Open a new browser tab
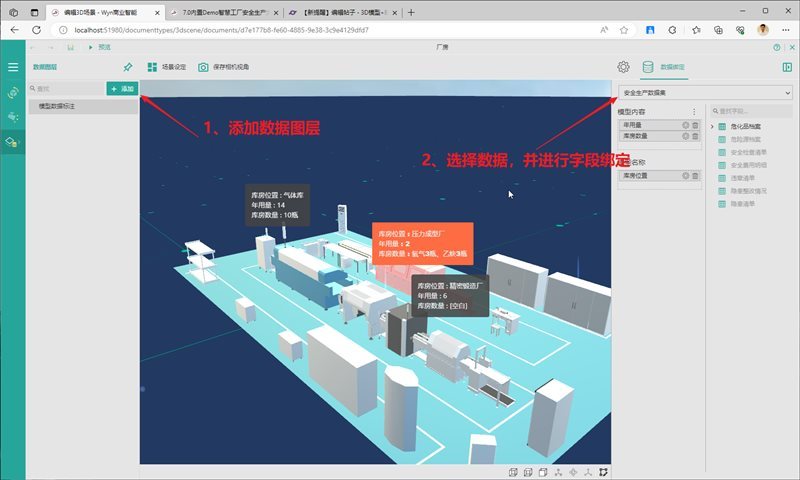This screenshot has width=800, height=480. 411,13
